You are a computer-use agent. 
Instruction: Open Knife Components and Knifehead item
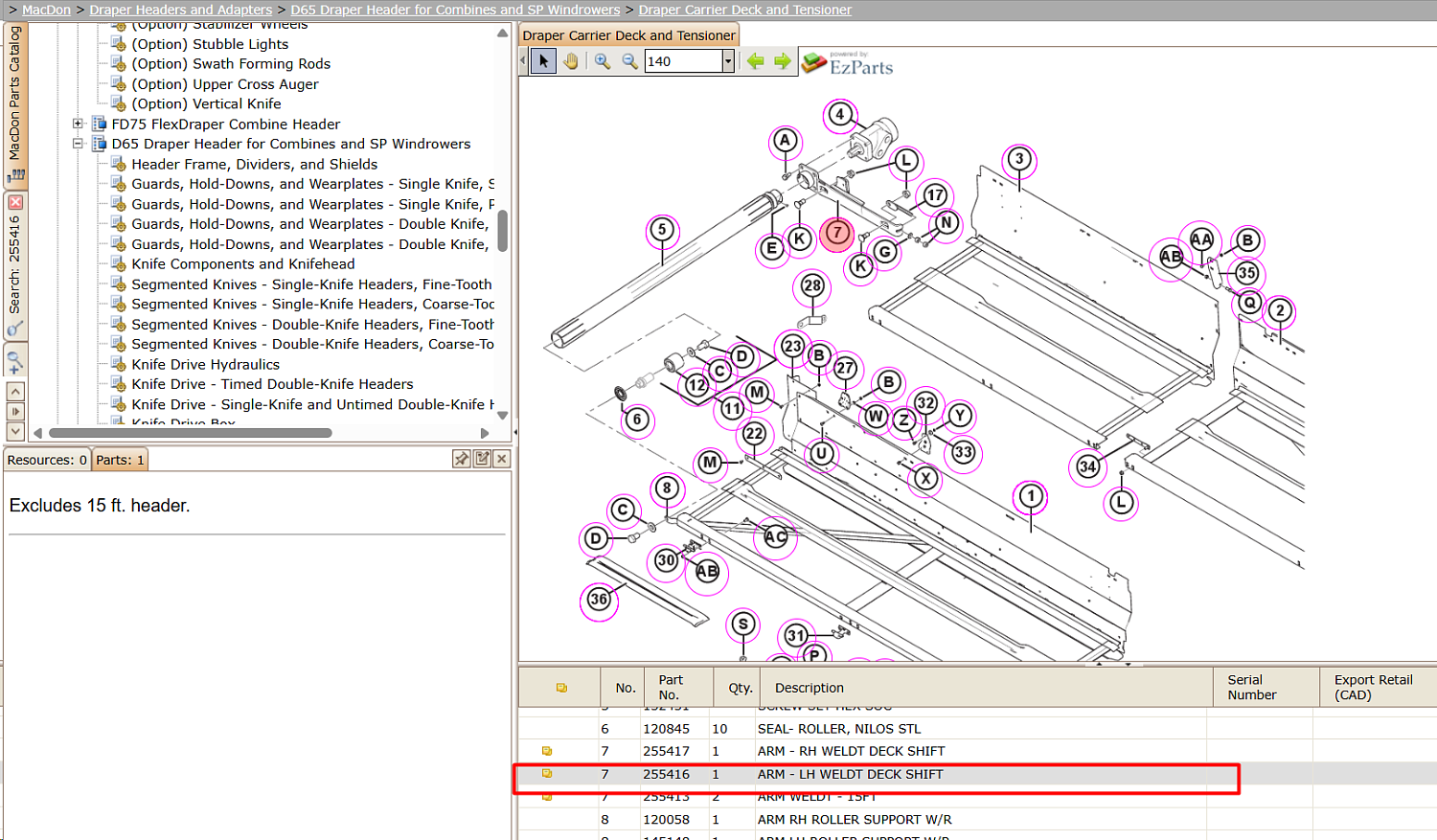(243, 263)
